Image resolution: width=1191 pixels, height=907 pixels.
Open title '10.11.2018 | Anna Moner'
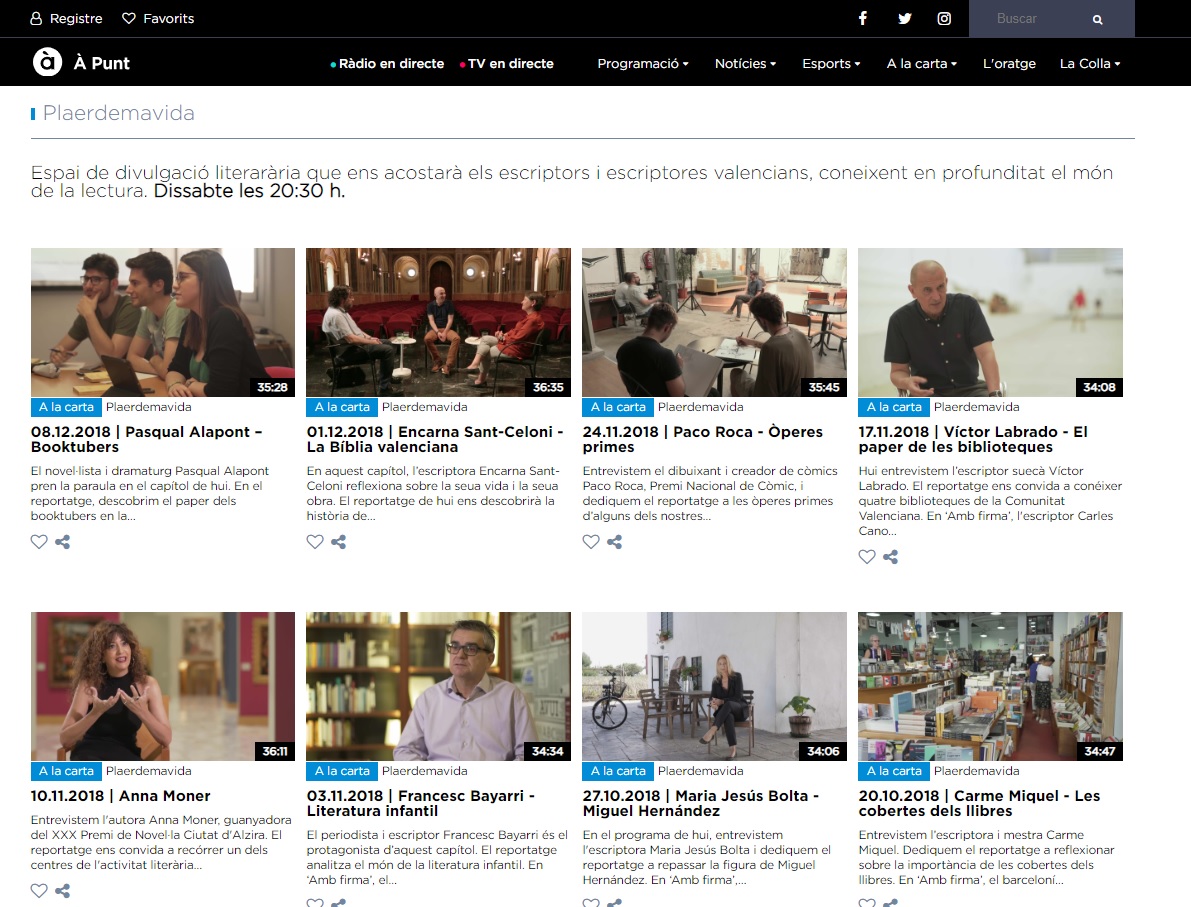pos(121,795)
